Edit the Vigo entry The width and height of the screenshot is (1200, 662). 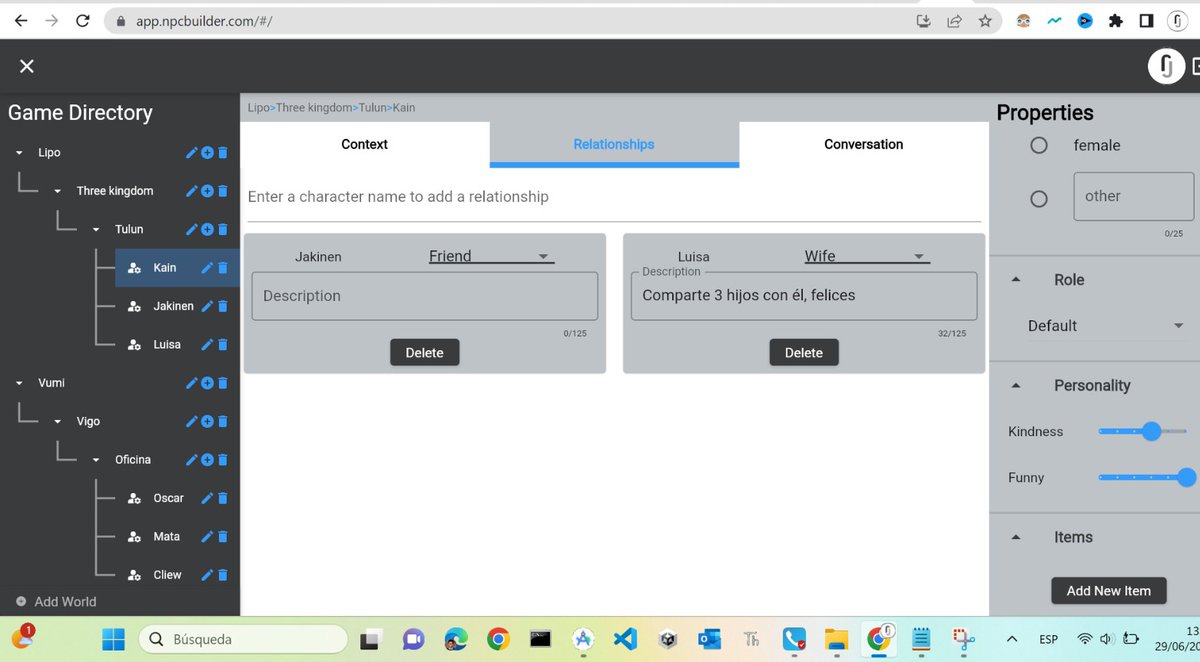pos(192,421)
